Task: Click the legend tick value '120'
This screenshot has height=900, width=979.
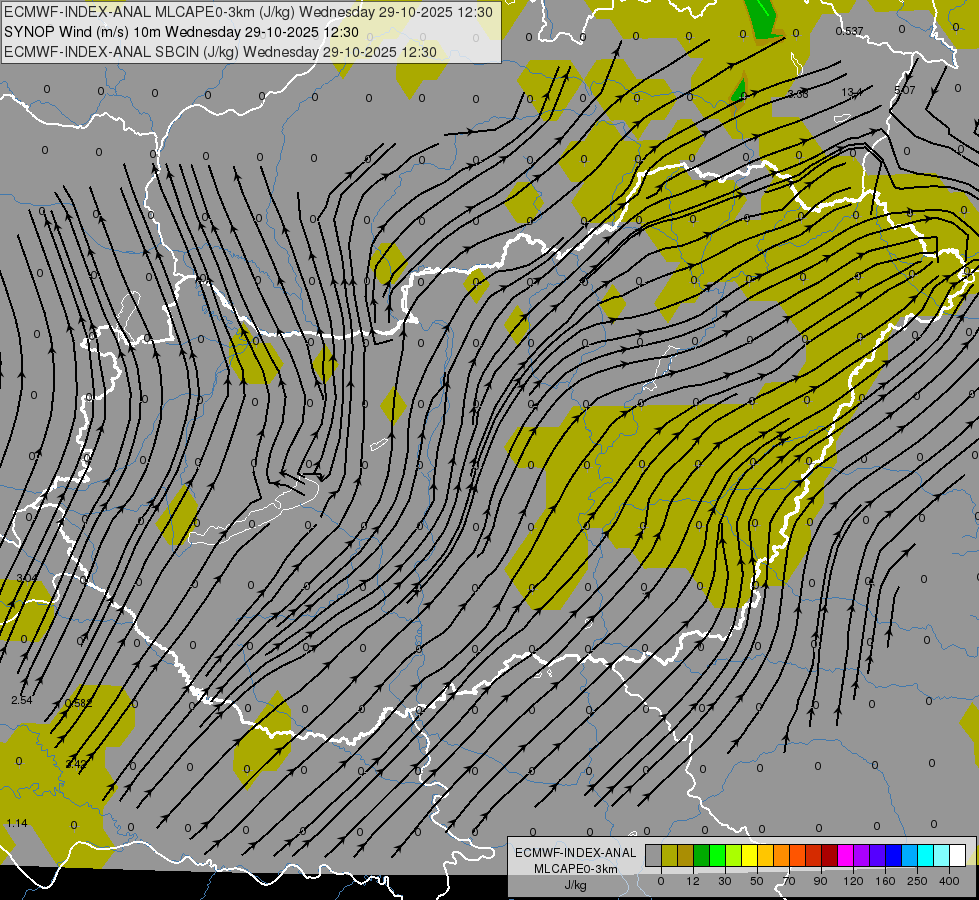Action: (x=854, y=881)
